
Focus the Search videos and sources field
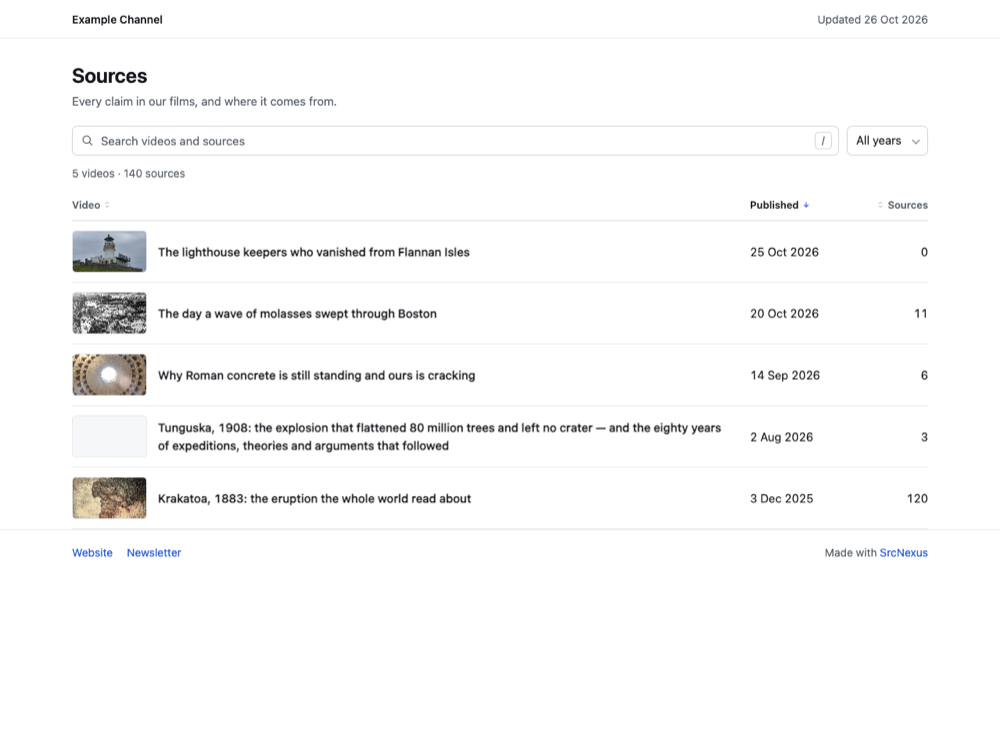(455, 141)
